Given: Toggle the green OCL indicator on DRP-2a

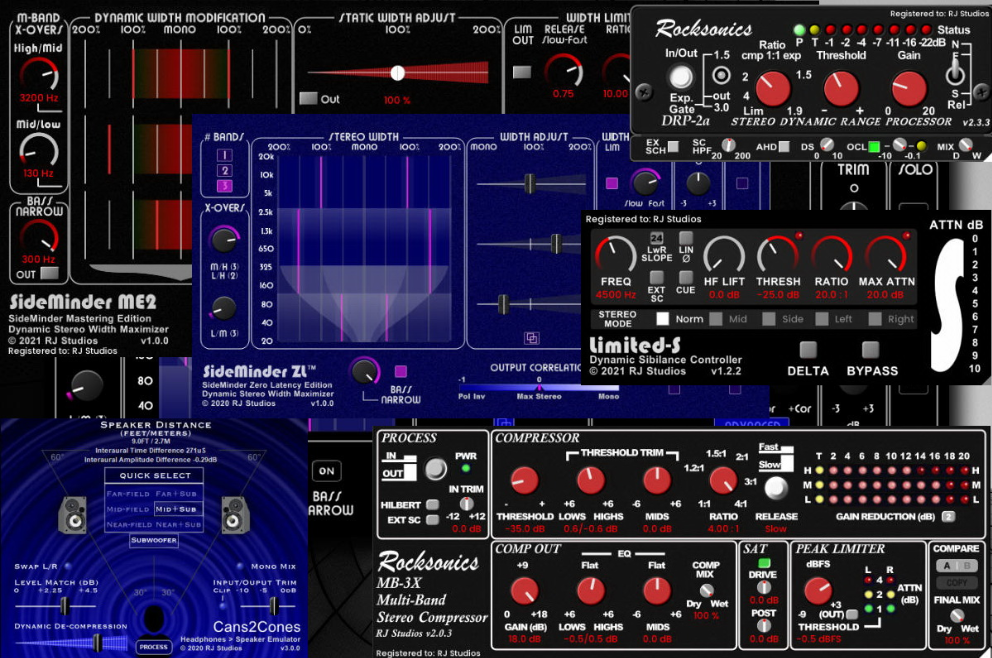Looking at the screenshot, I should tap(874, 147).
